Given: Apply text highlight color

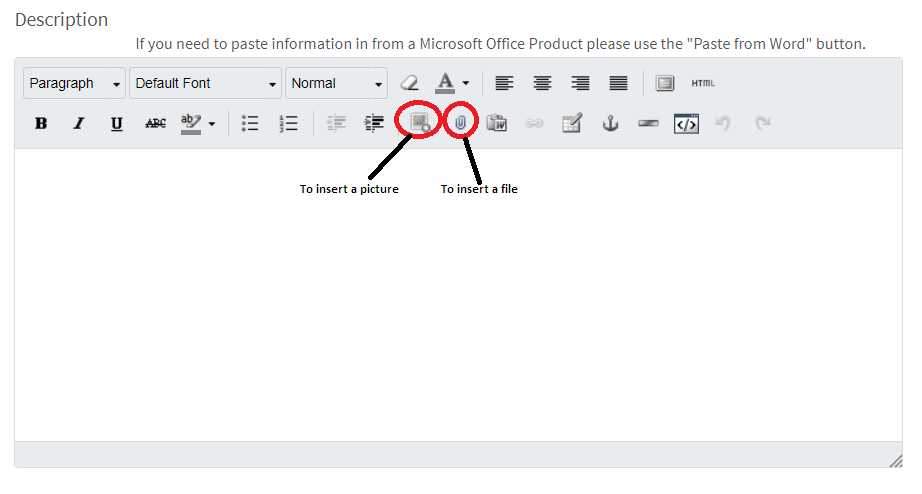Looking at the screenshot, I should click(x=191, y=124).
